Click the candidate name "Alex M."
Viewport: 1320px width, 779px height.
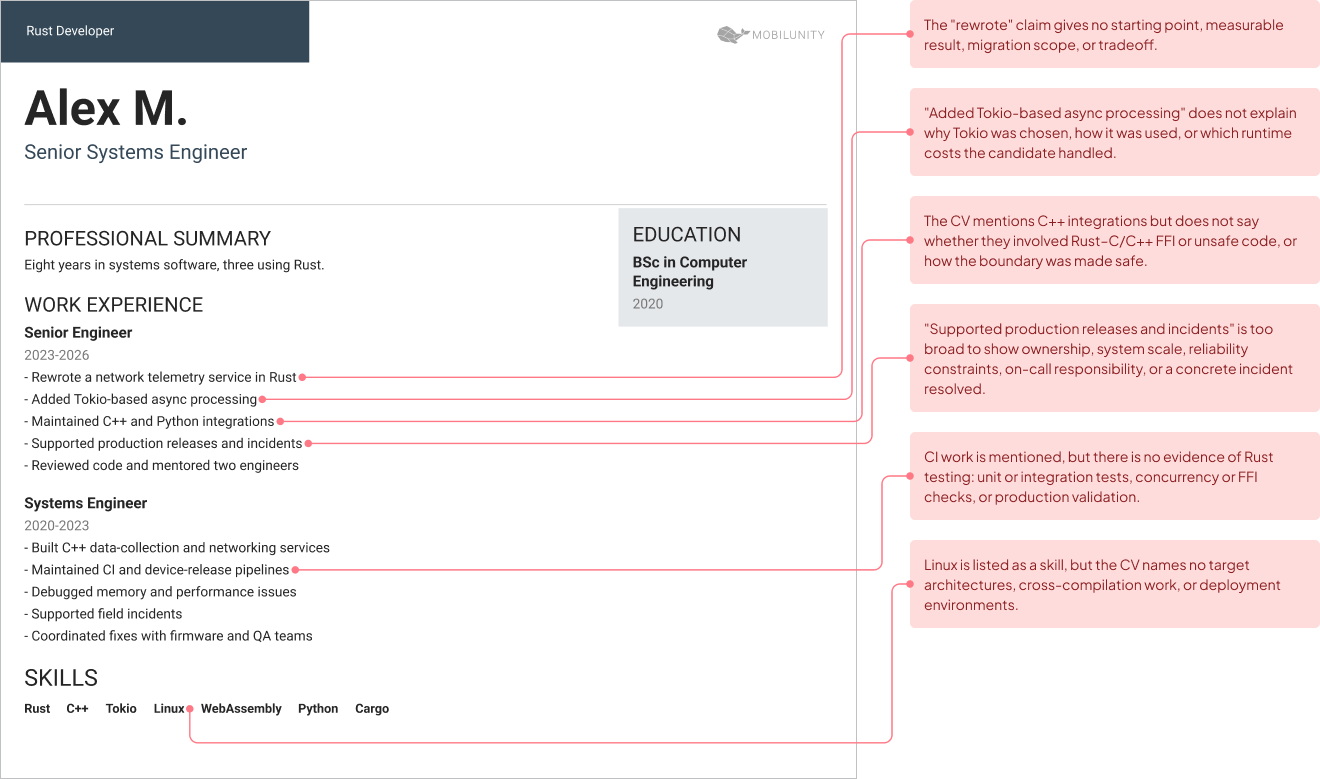pos(106,108)
